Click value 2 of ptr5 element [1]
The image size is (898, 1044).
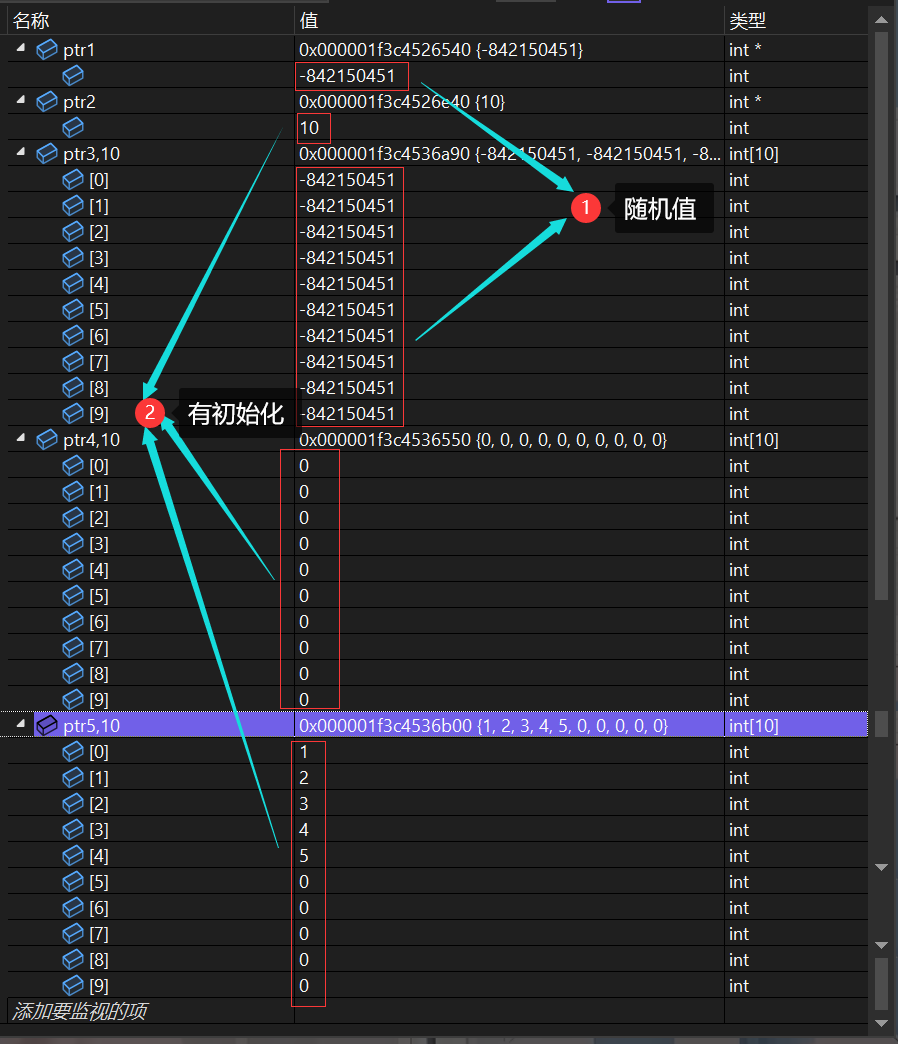point(304,778)
